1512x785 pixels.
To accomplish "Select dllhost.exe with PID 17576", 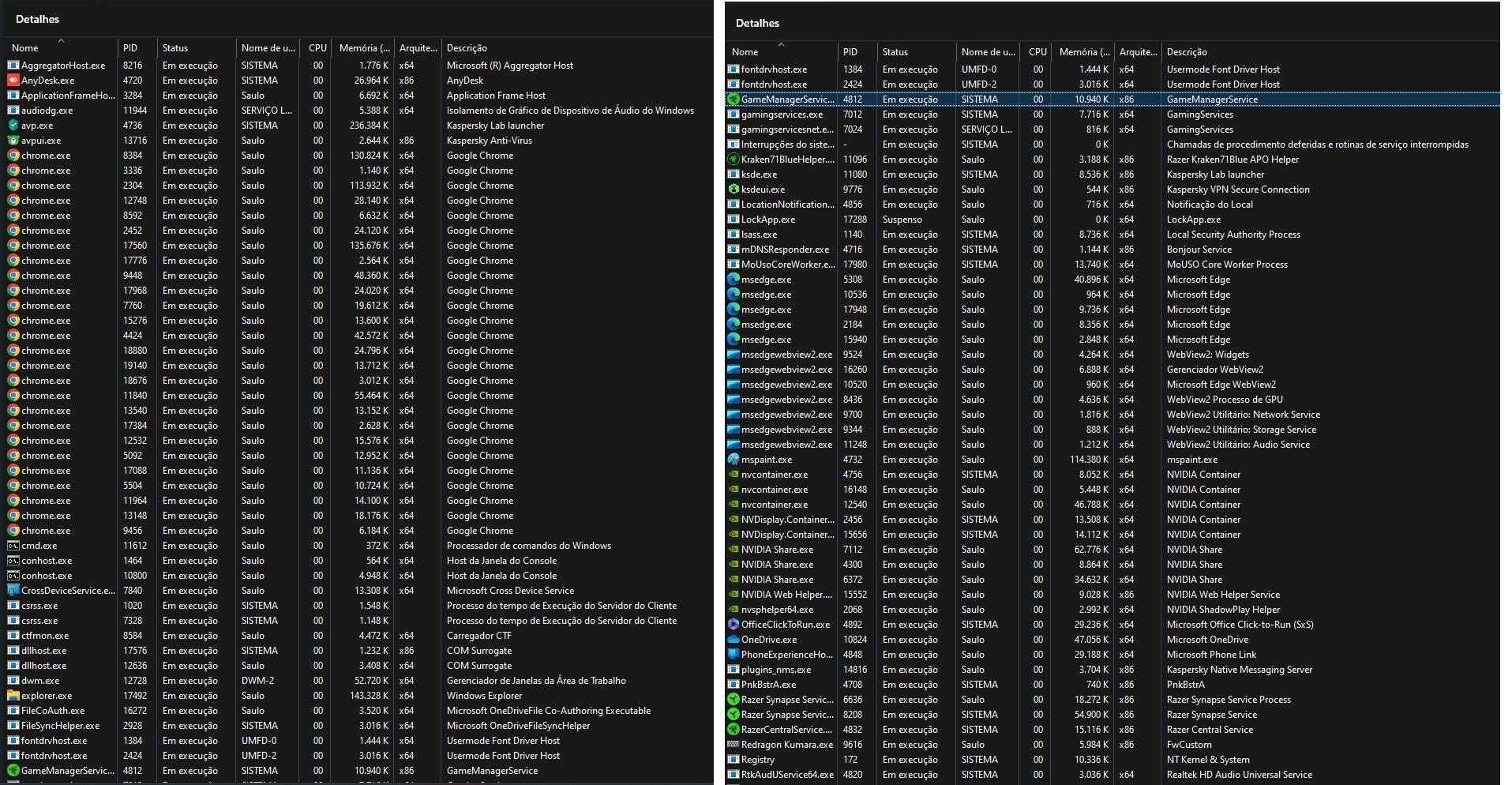I will (x=358, y=651).
